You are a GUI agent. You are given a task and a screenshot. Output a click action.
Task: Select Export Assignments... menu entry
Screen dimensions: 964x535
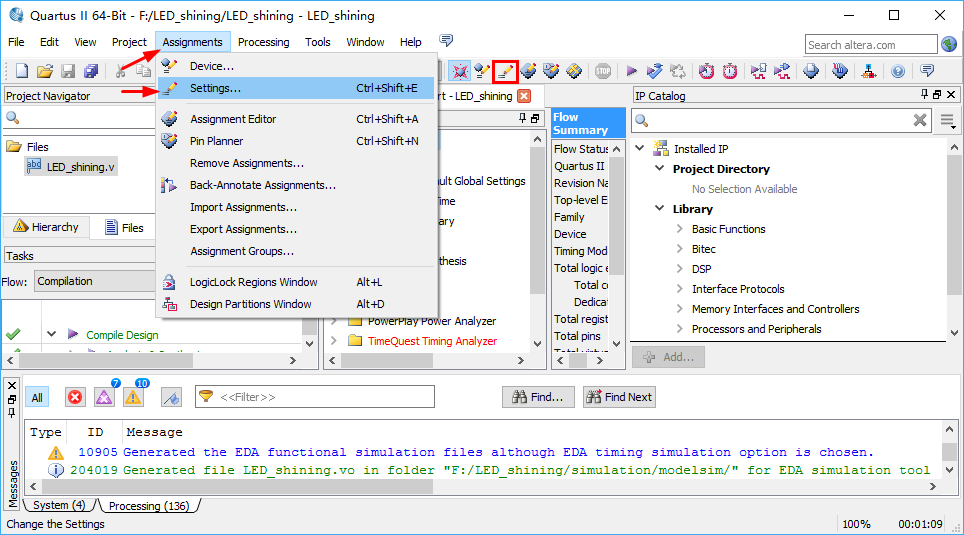[x=296, y=229]
